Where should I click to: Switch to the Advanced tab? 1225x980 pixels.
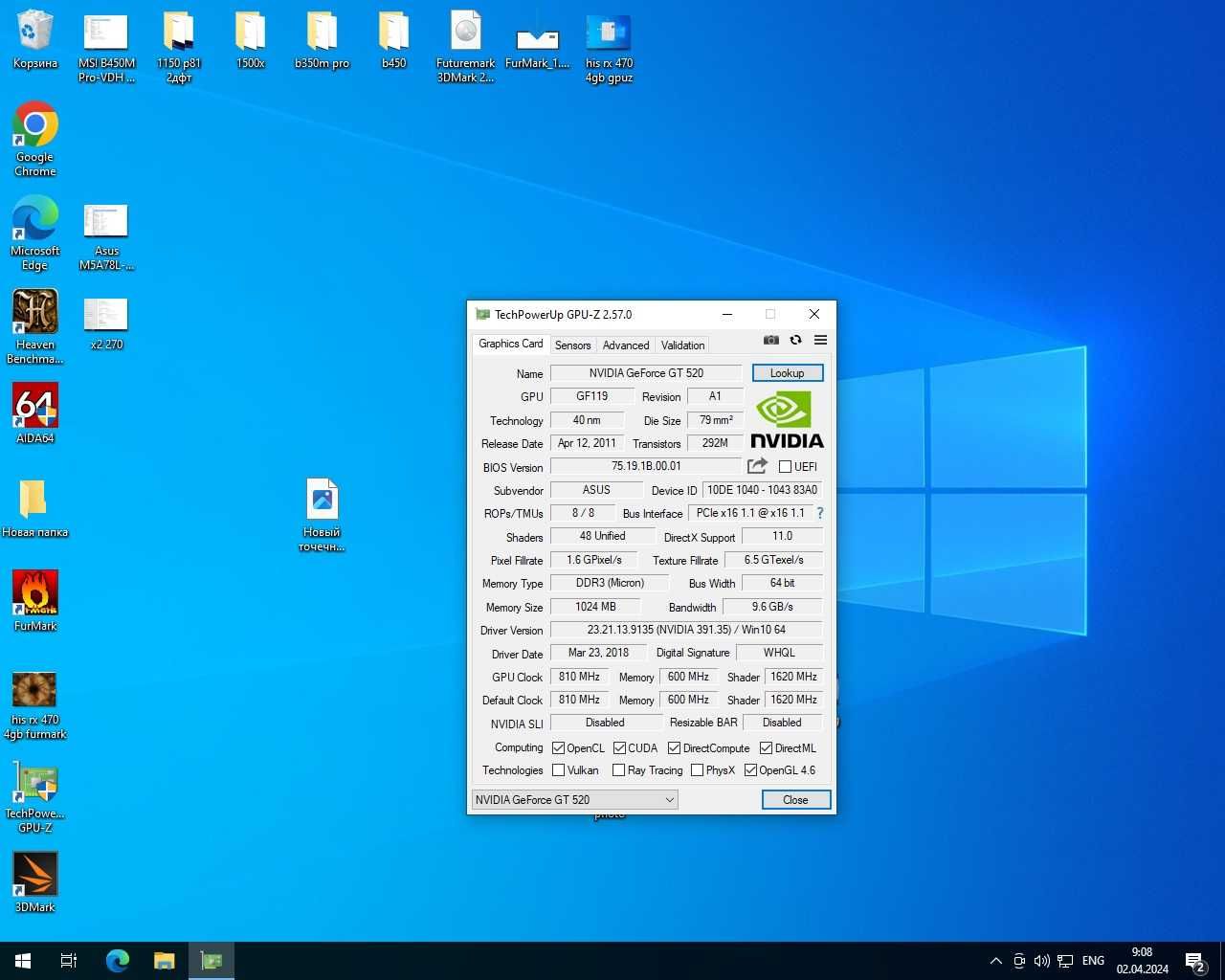click(x=626, y=345)
